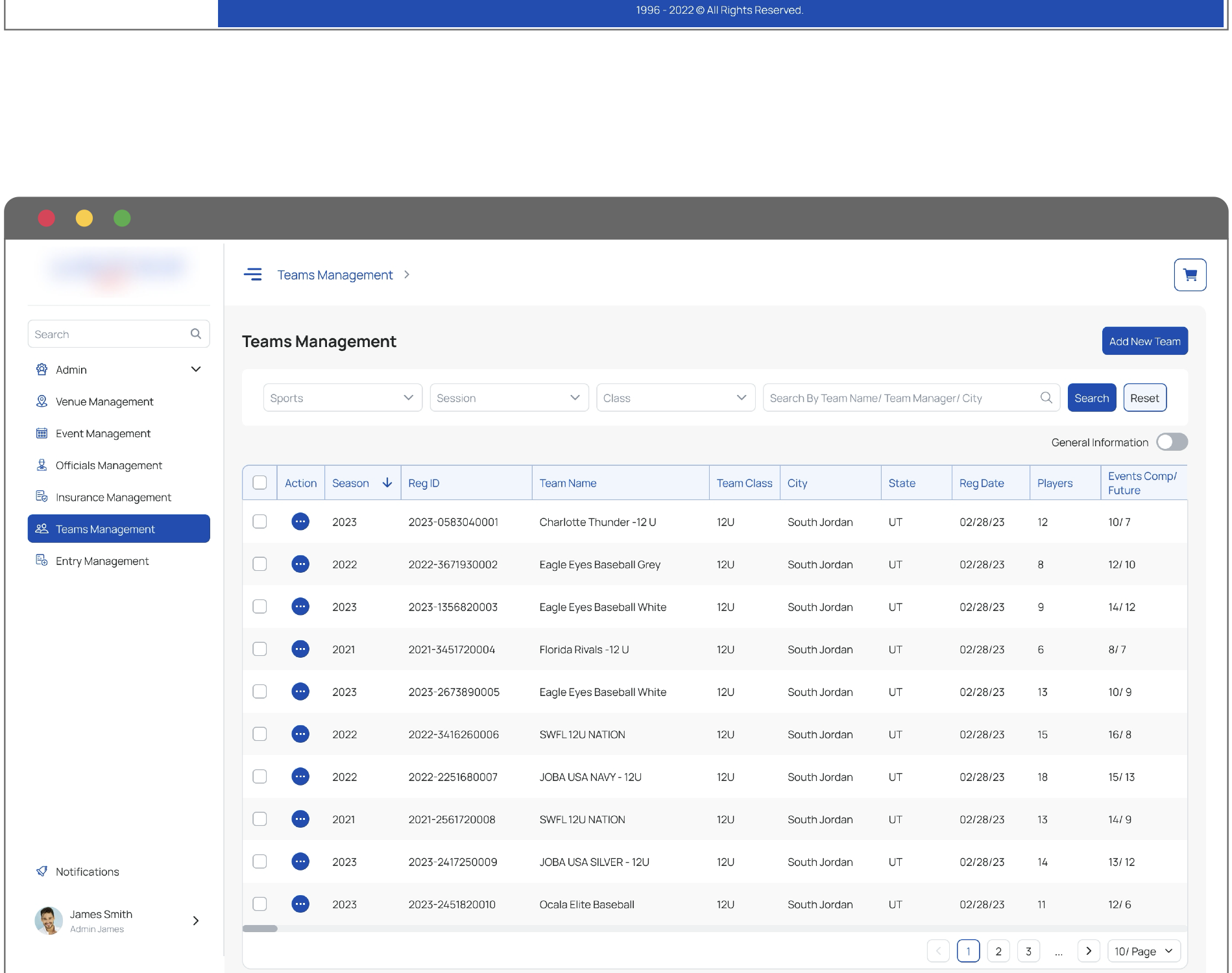This screenshot has height=973, width=1232.
Task: Toggle the General Information switch
Action: coord(1172,442)
